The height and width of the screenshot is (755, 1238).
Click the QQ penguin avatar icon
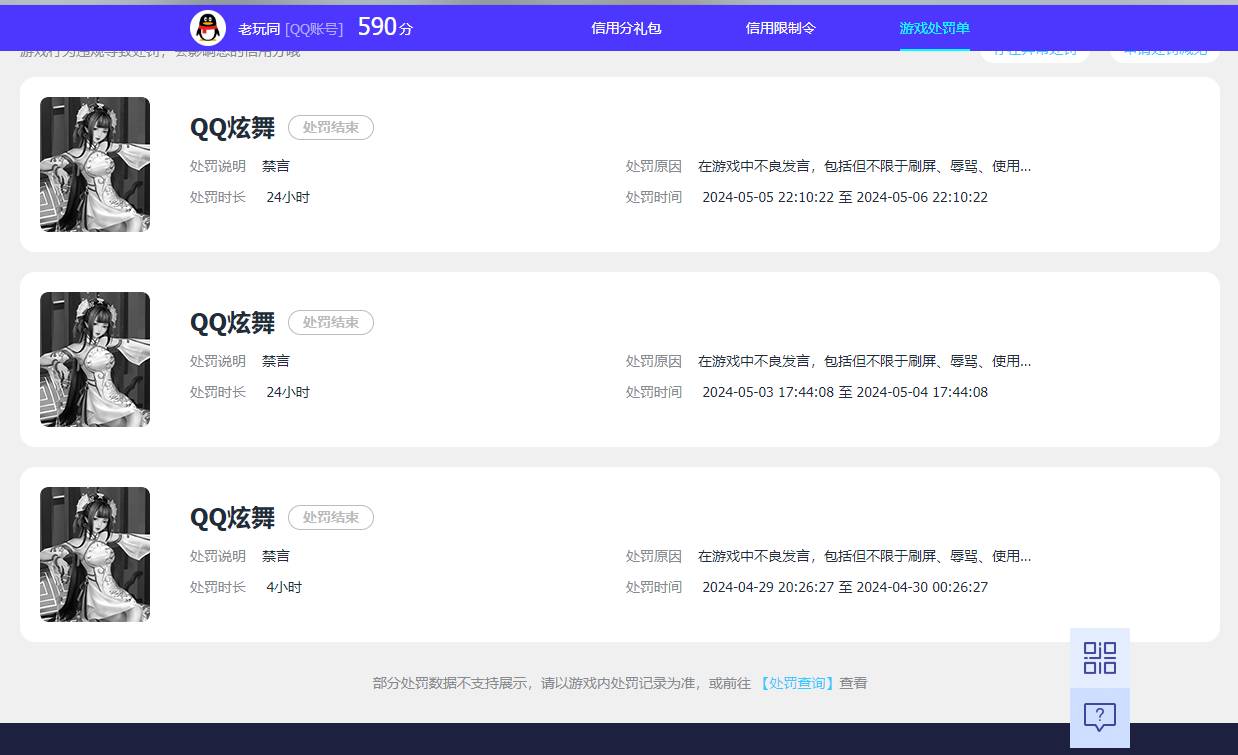click(207, 27)
